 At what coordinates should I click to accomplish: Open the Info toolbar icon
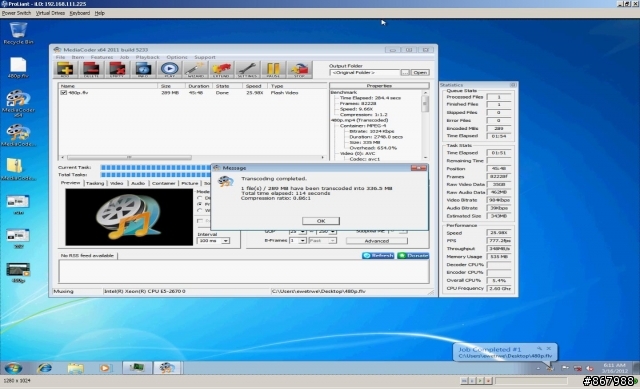[143, 69]
